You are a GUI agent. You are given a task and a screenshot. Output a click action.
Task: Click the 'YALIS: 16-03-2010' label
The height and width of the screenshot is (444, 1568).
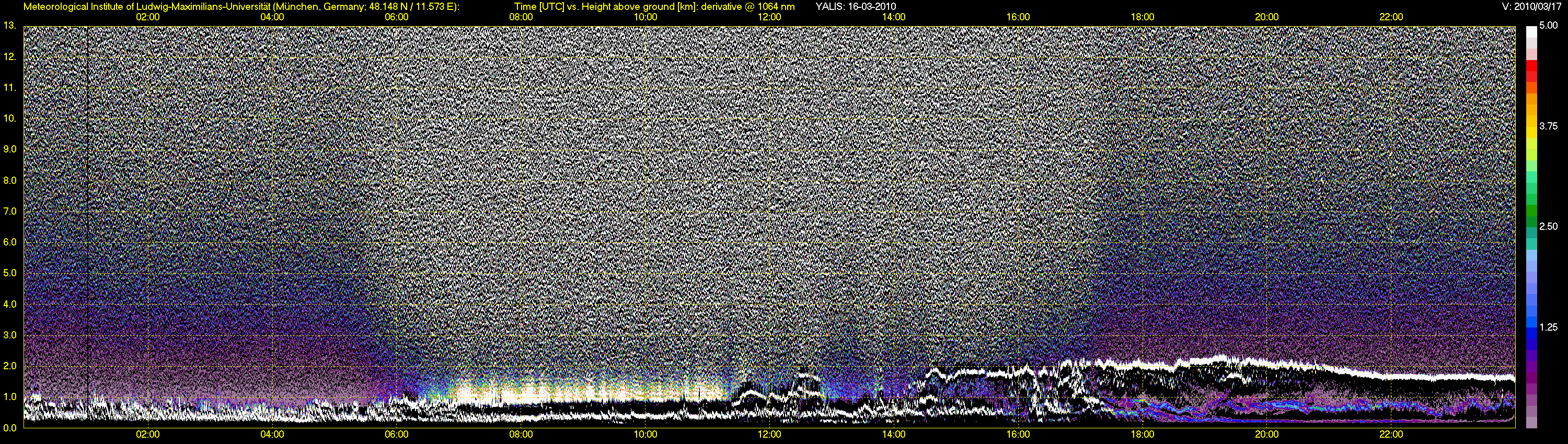tap(855, 7)
